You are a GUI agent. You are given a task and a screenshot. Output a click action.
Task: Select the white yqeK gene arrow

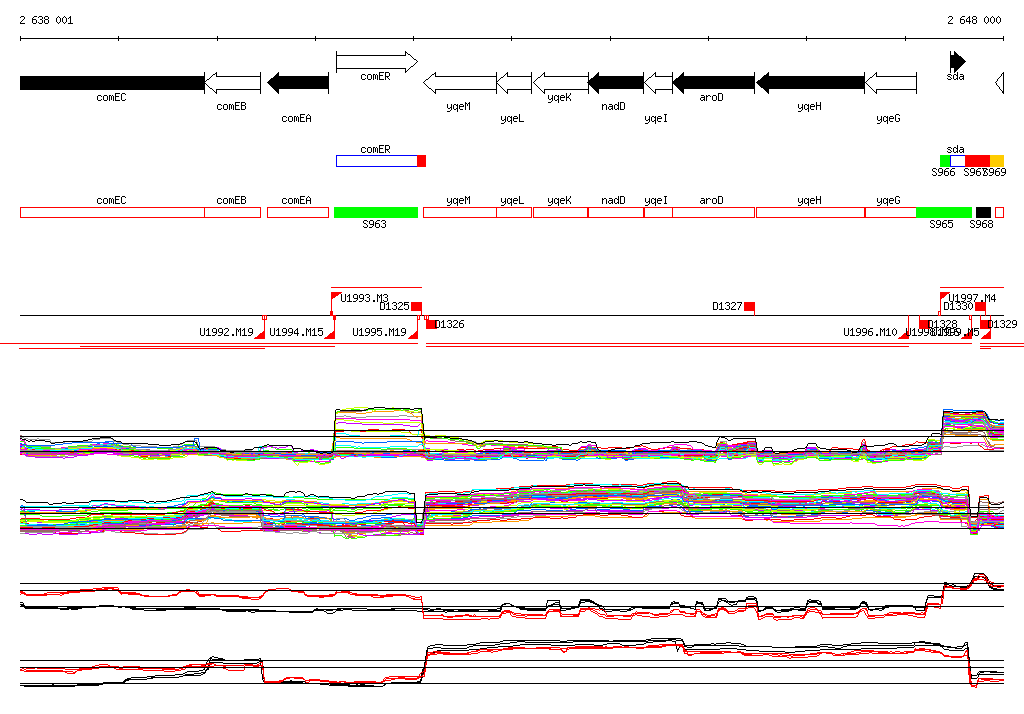560,83
